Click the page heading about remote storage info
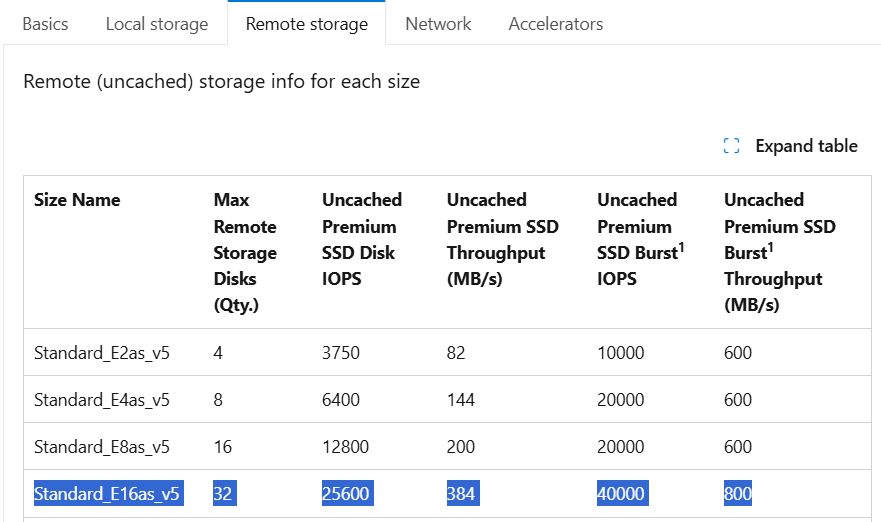The width and height of the screenshot is (881, 522). 221,82
